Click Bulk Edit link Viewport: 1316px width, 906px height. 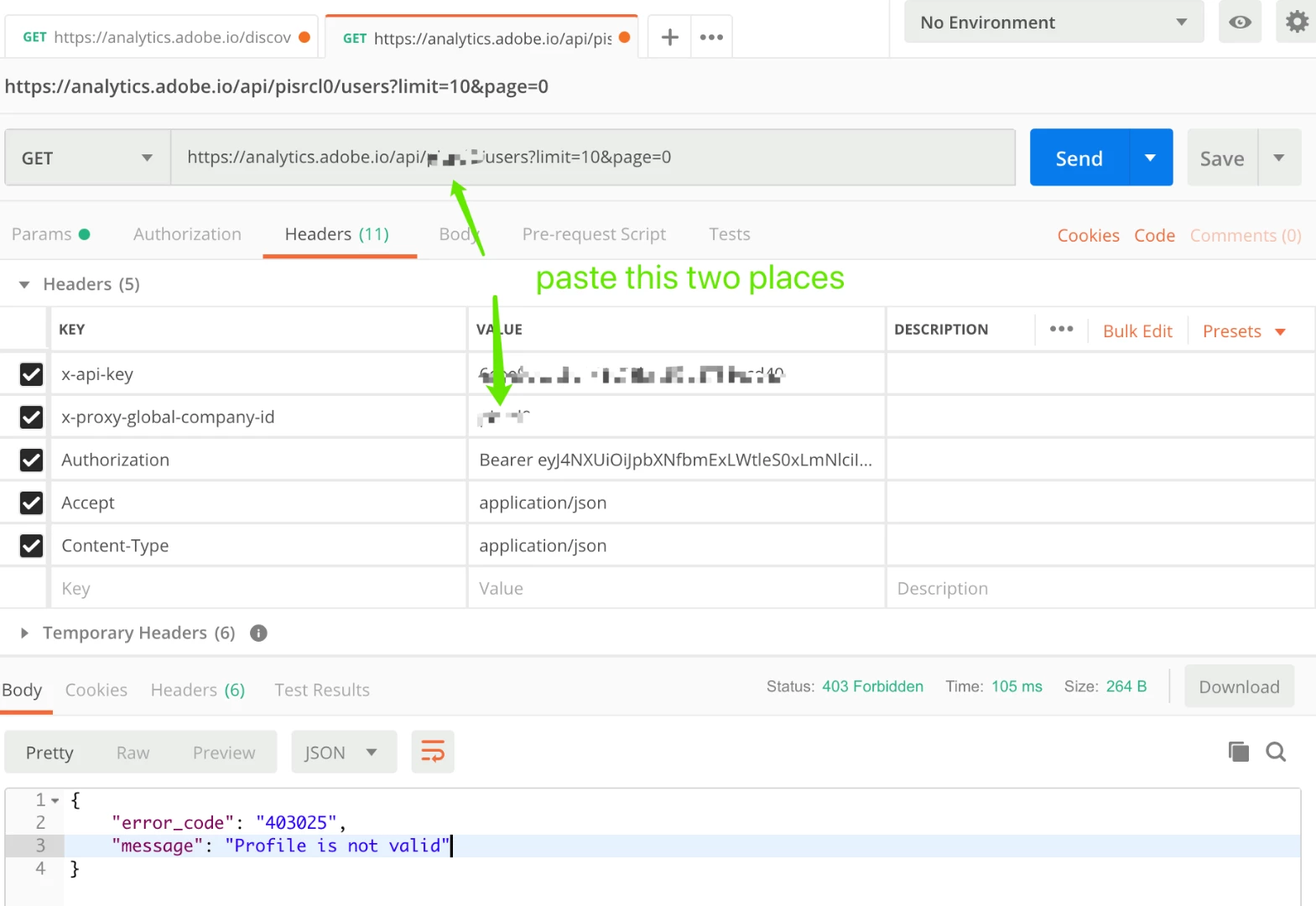click(x=1137, y=331)
